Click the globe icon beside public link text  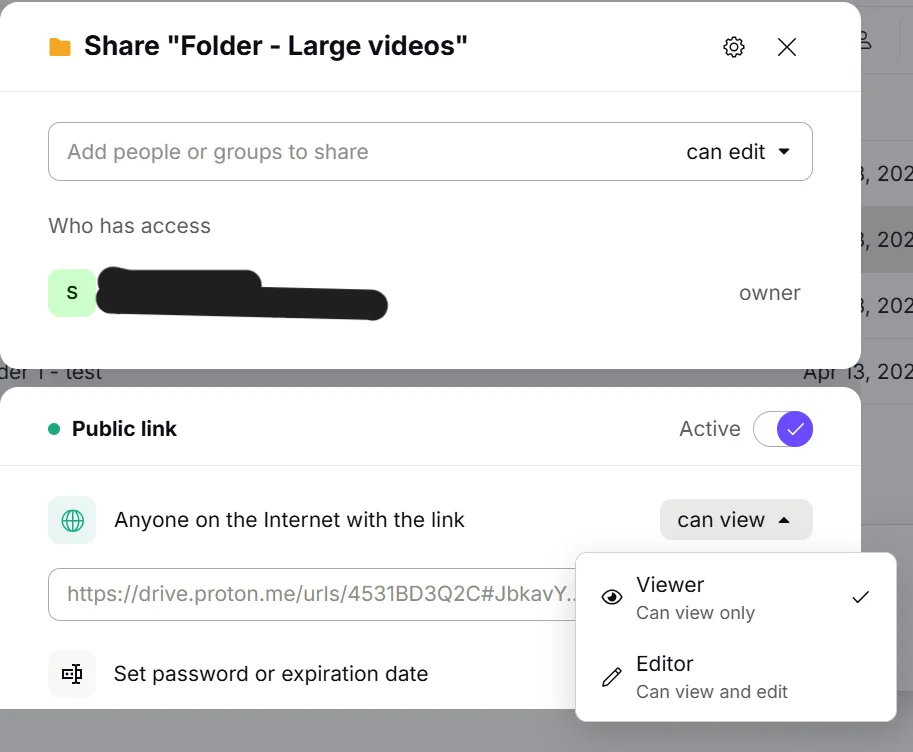coord(71,520)
